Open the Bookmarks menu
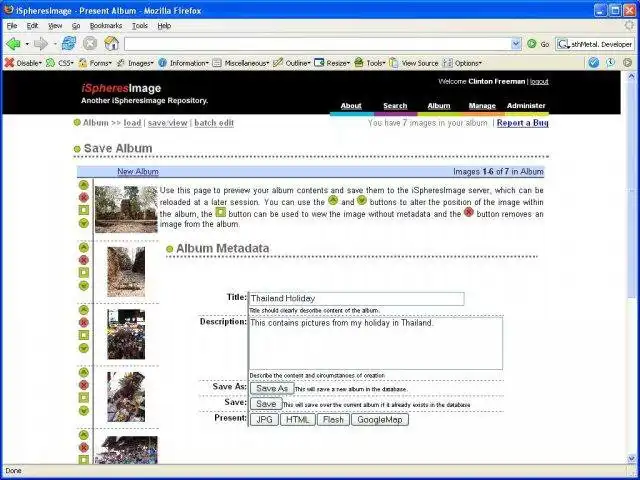This screenshot has height=480, width=640. [x=106, y=26]
